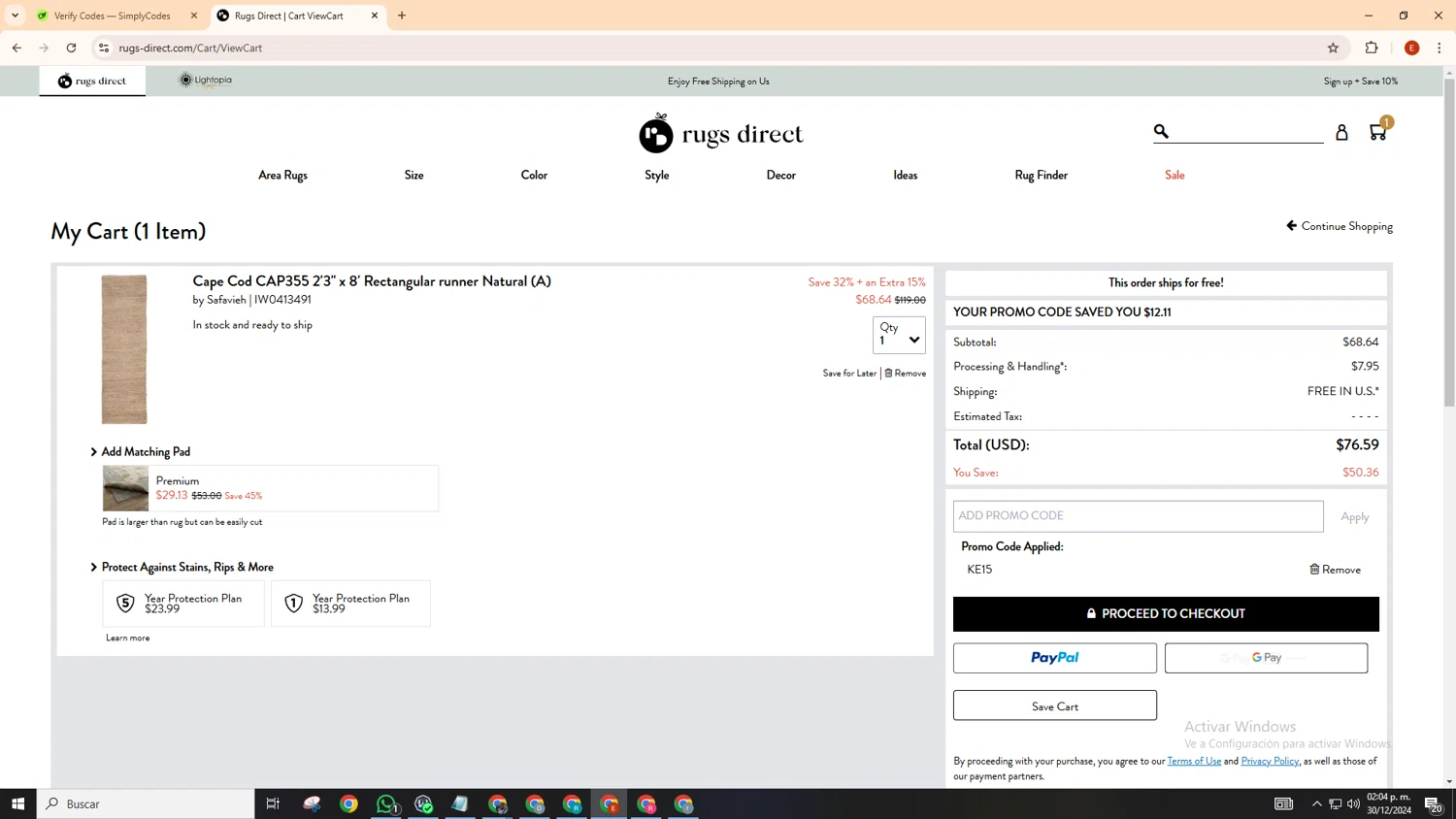Click the volume speaker tray icon
The image size is (1456, 819).
(x=1353, y=803)
